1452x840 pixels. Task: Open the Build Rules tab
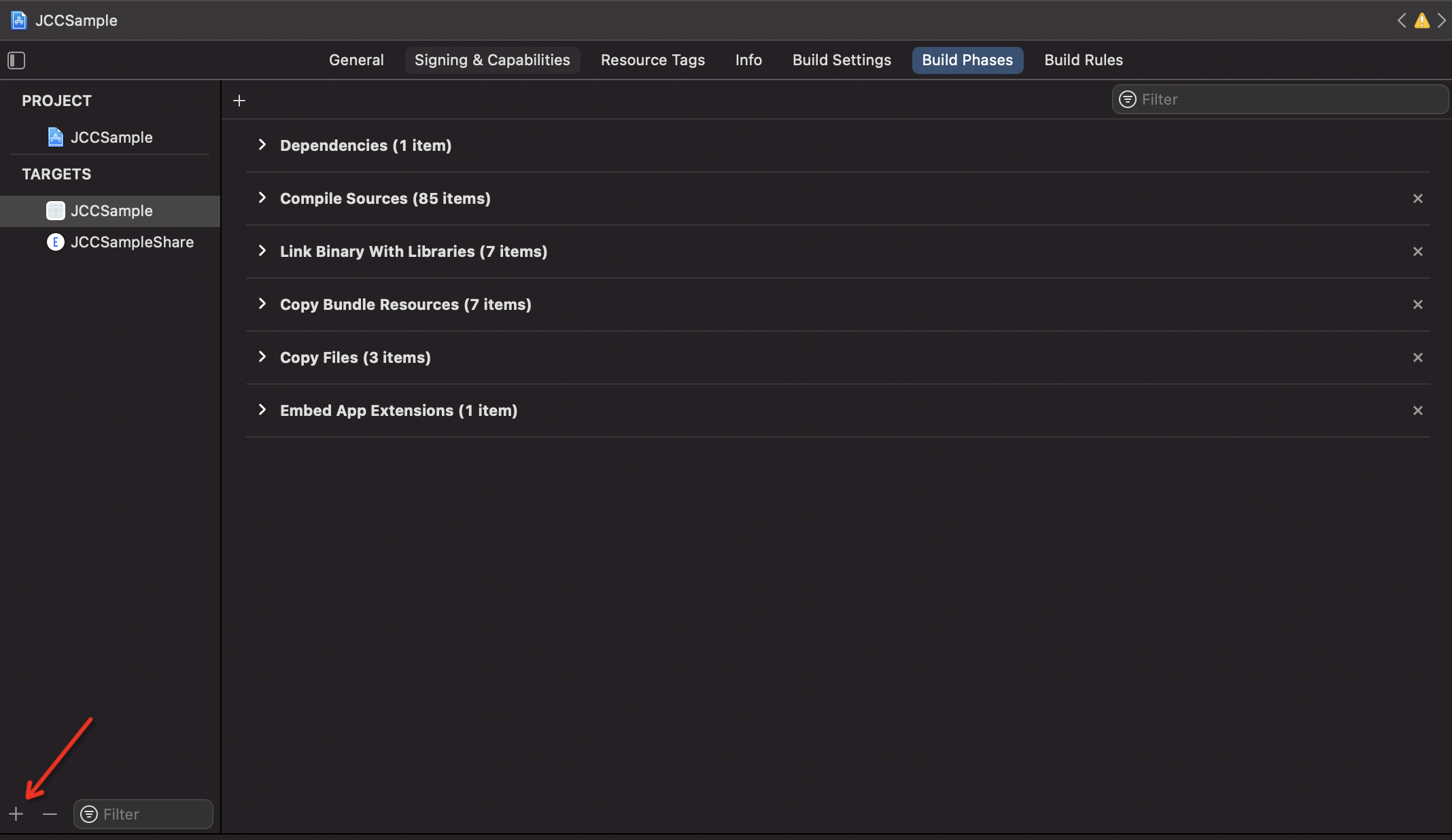(1084, 60)
